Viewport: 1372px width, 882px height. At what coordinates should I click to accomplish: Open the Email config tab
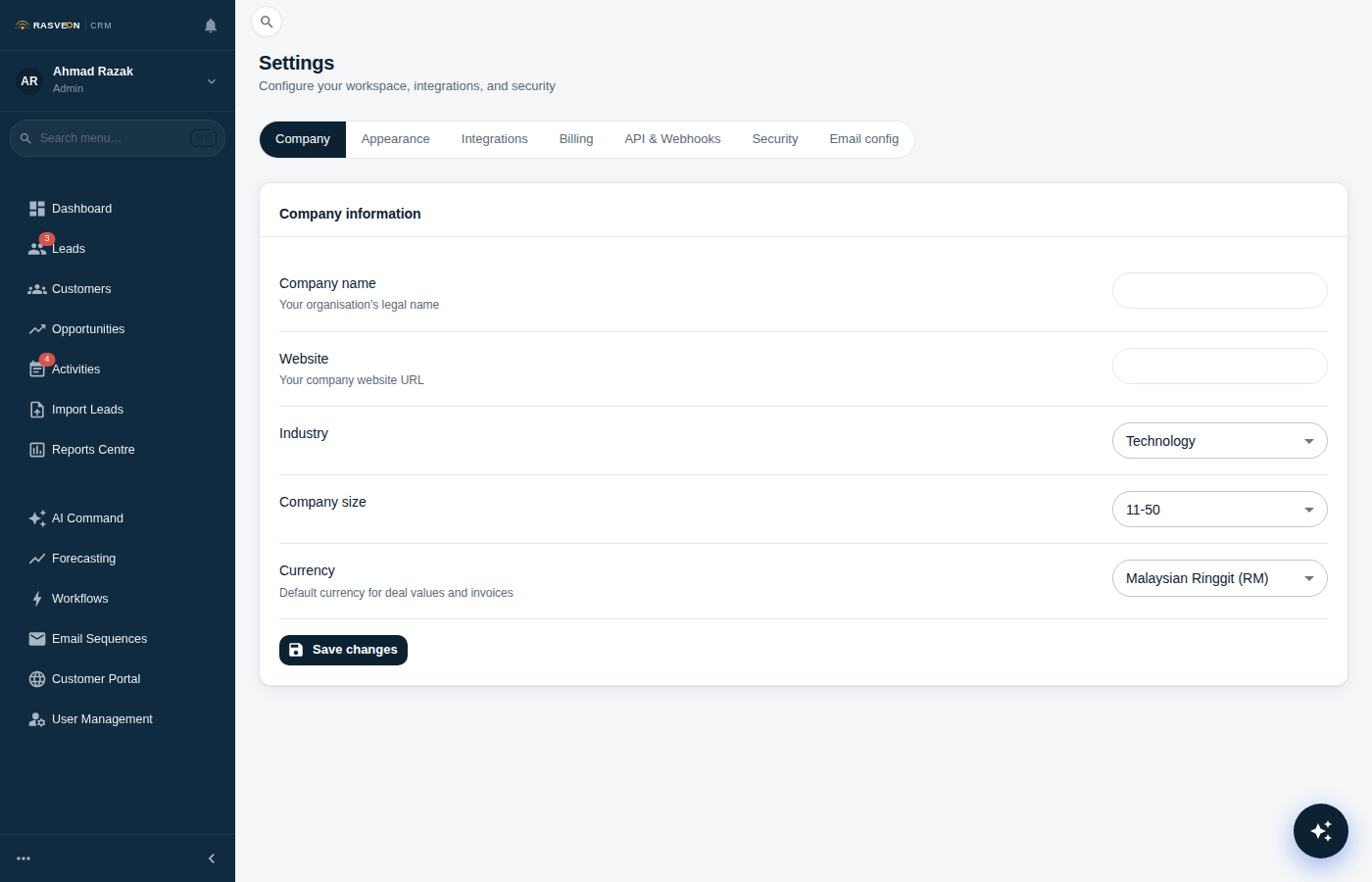[864, 139]
